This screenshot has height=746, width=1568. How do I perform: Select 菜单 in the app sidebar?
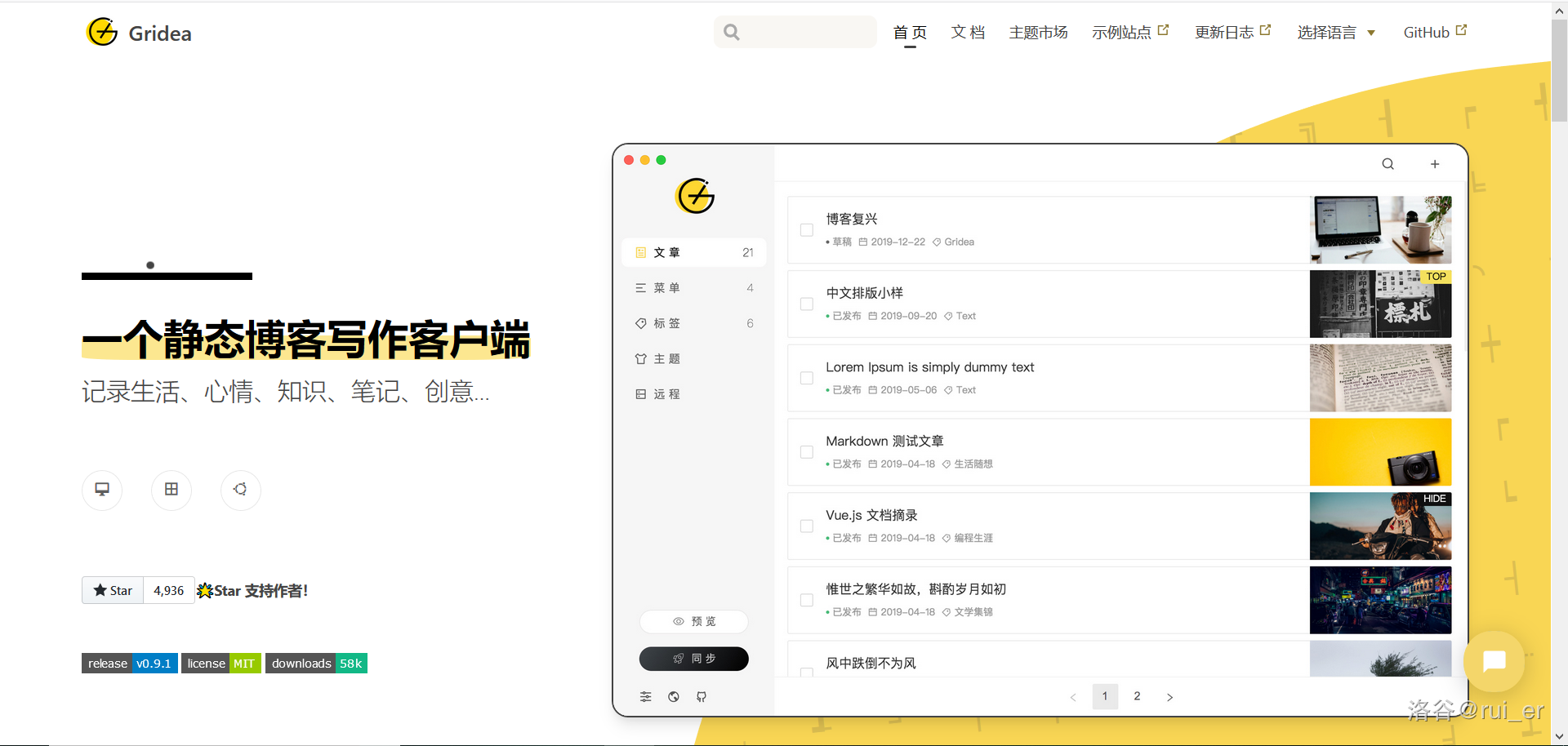point(694,288)
